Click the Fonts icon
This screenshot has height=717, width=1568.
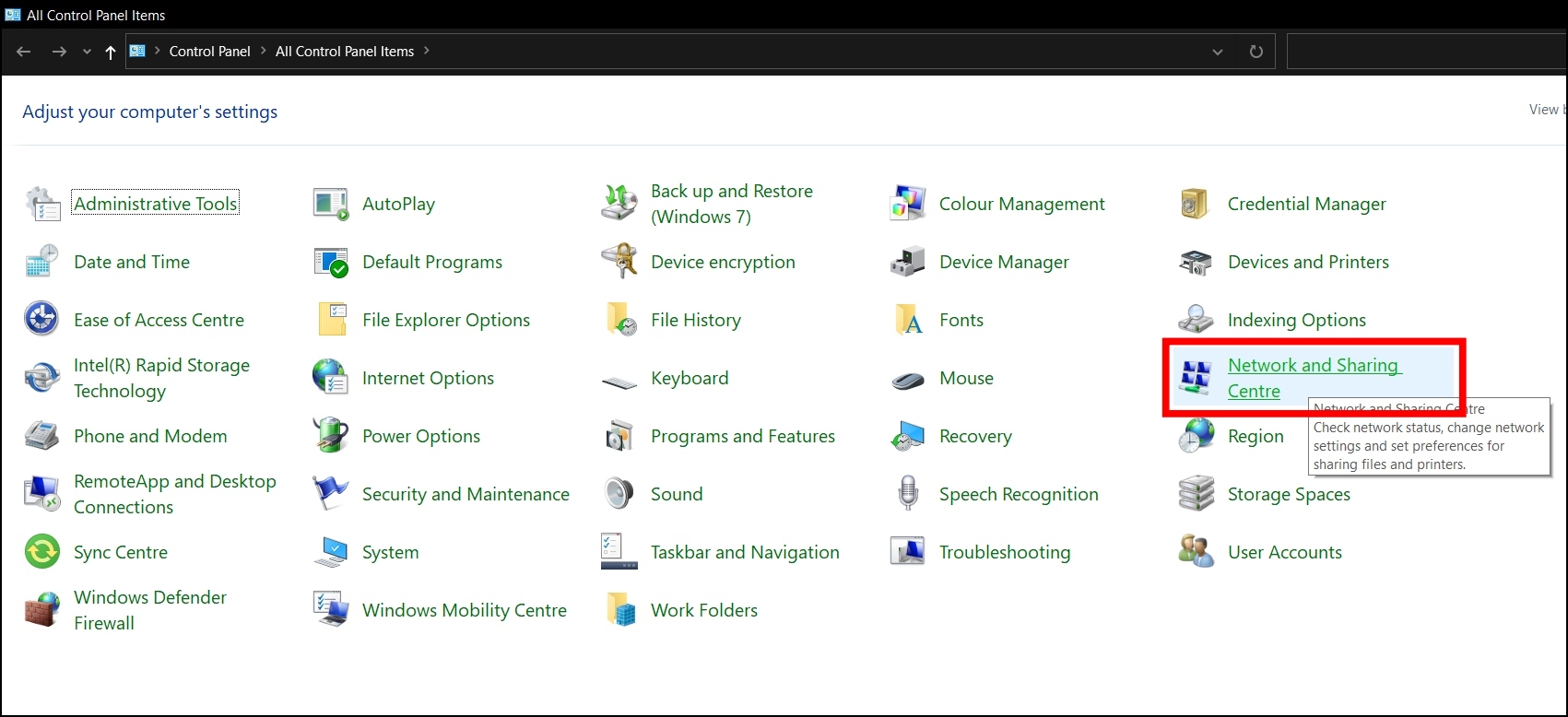[x=908, y=320]
